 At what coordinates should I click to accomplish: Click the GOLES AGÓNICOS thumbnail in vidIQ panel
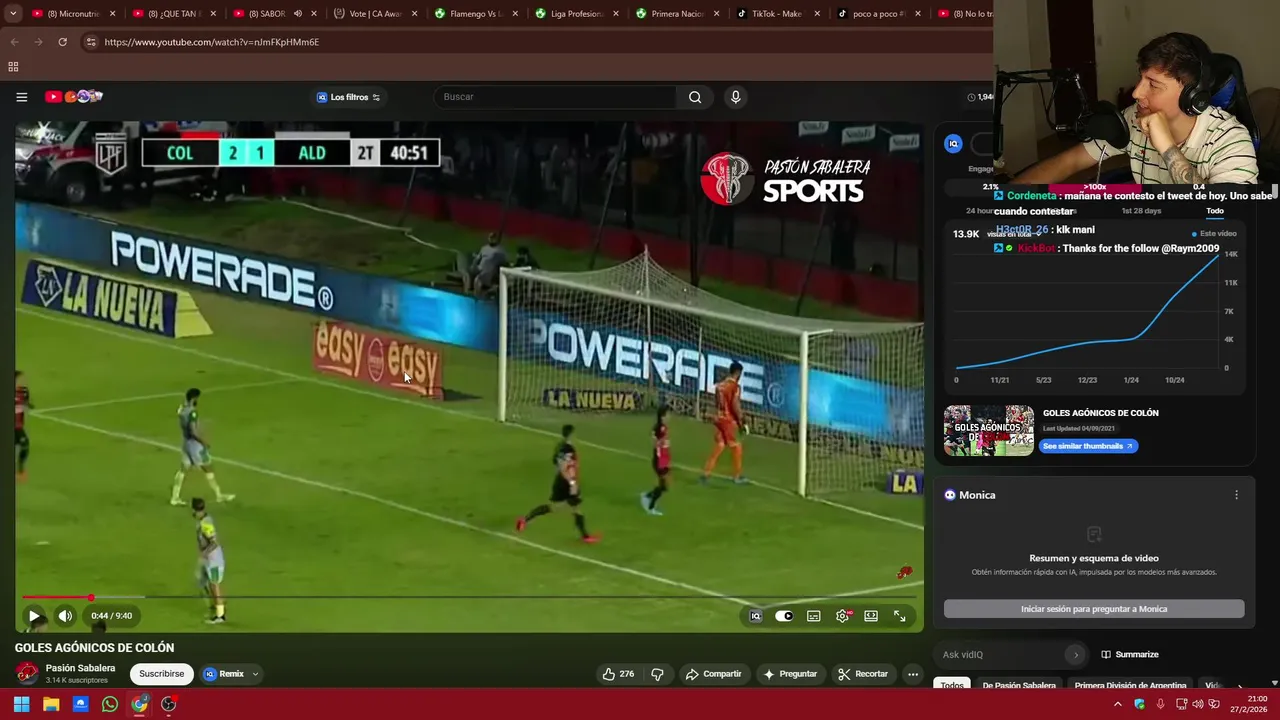click(x=989, y=430)
